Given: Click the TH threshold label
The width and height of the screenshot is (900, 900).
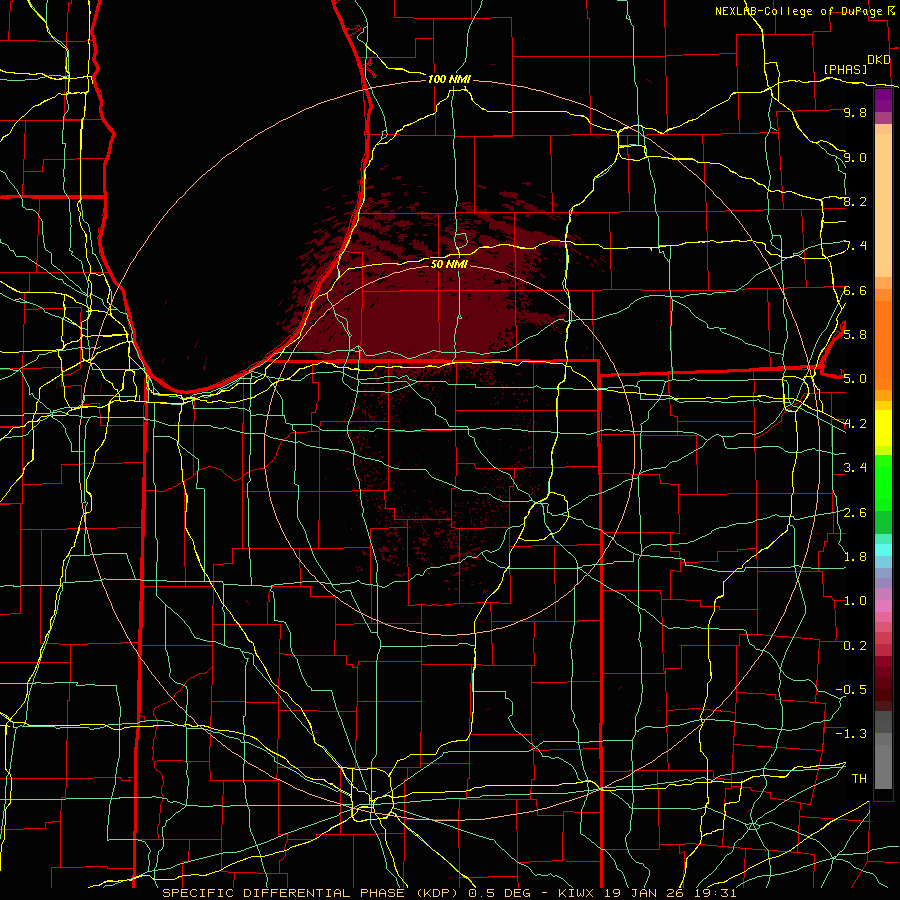Looking at the screenshot, I should click(x=859, y=778).
